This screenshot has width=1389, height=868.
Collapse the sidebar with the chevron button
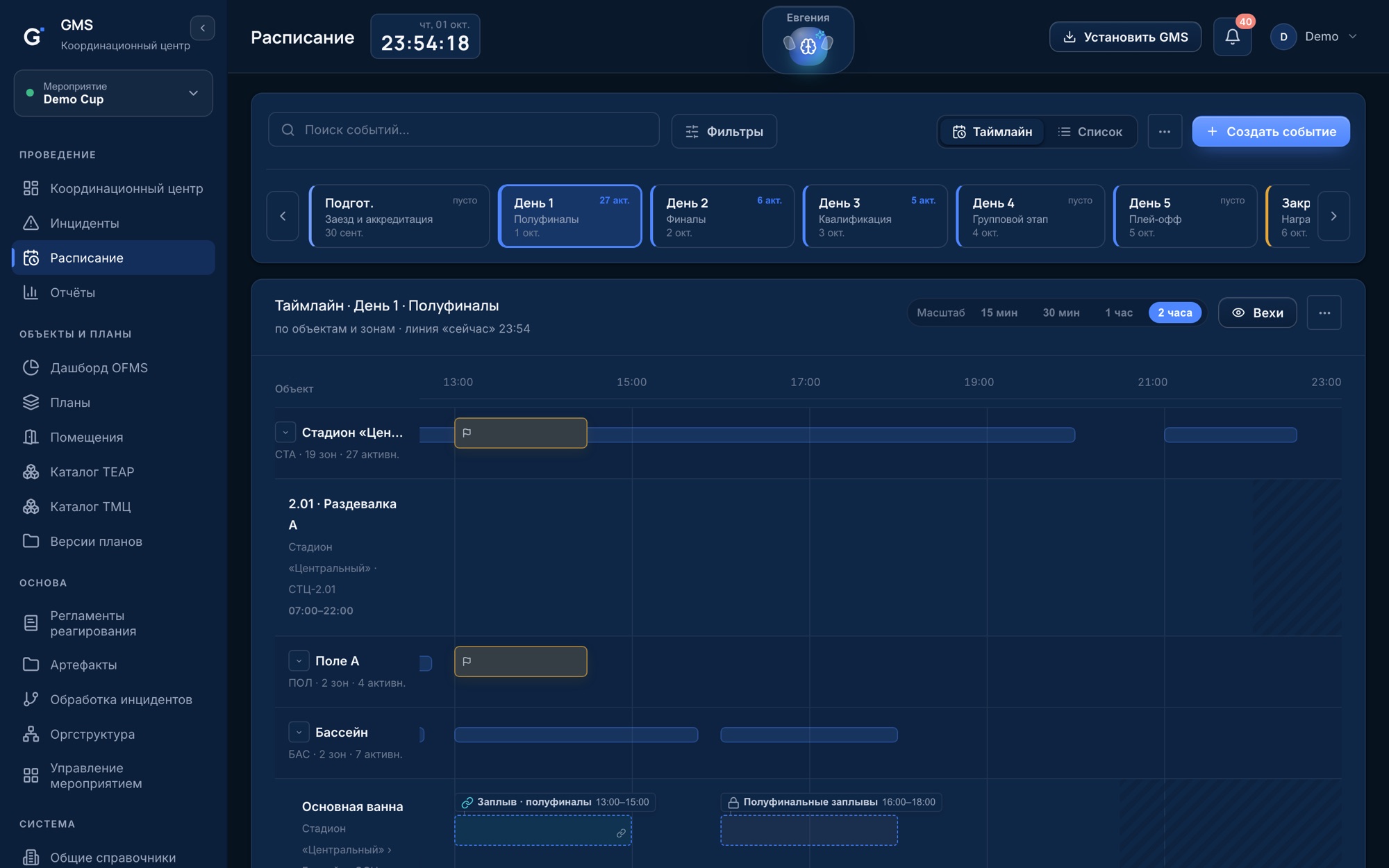(x=202, y=28)
